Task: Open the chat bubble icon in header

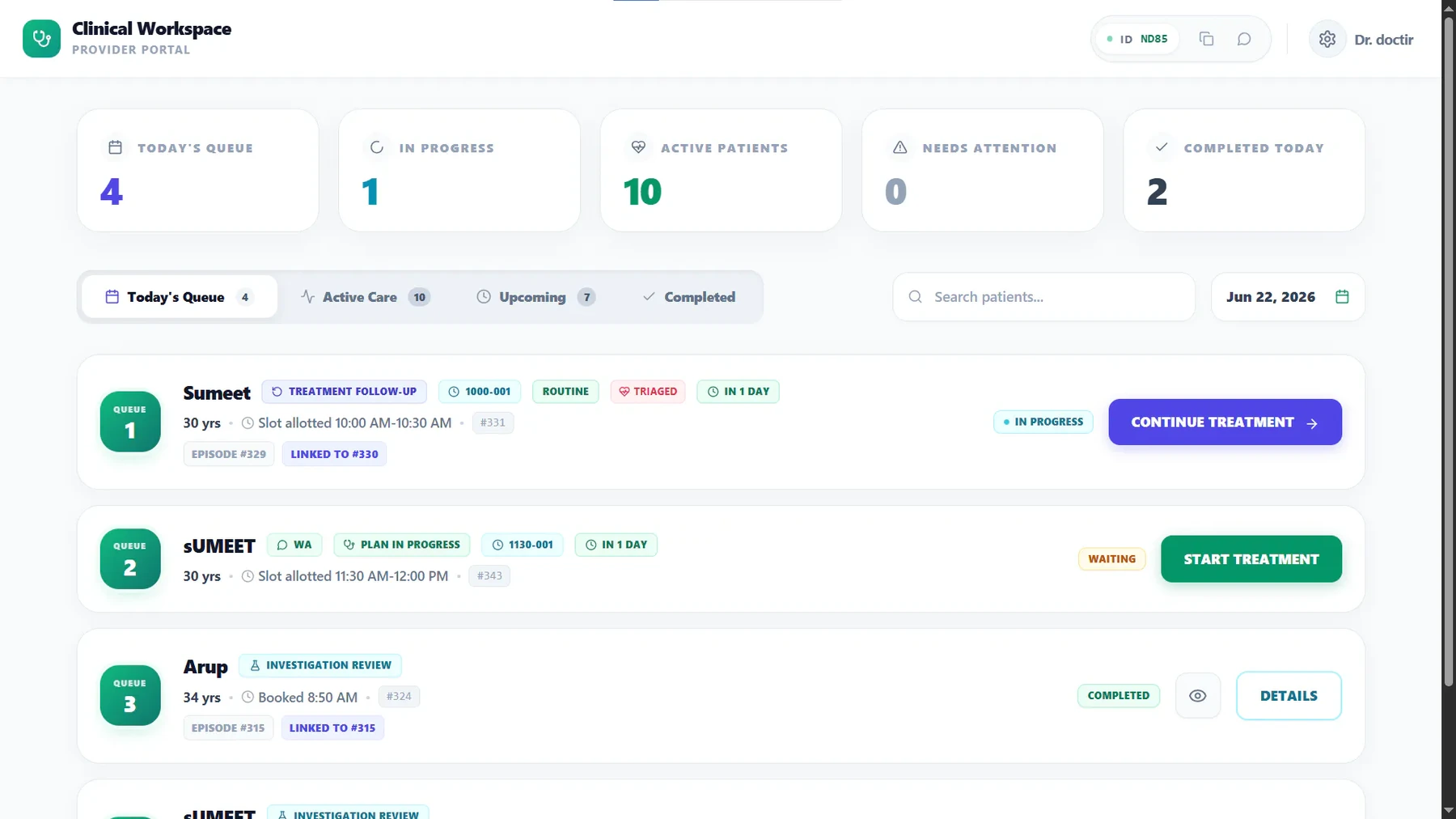Action: pyautogui.click(x=1244, y=39)
